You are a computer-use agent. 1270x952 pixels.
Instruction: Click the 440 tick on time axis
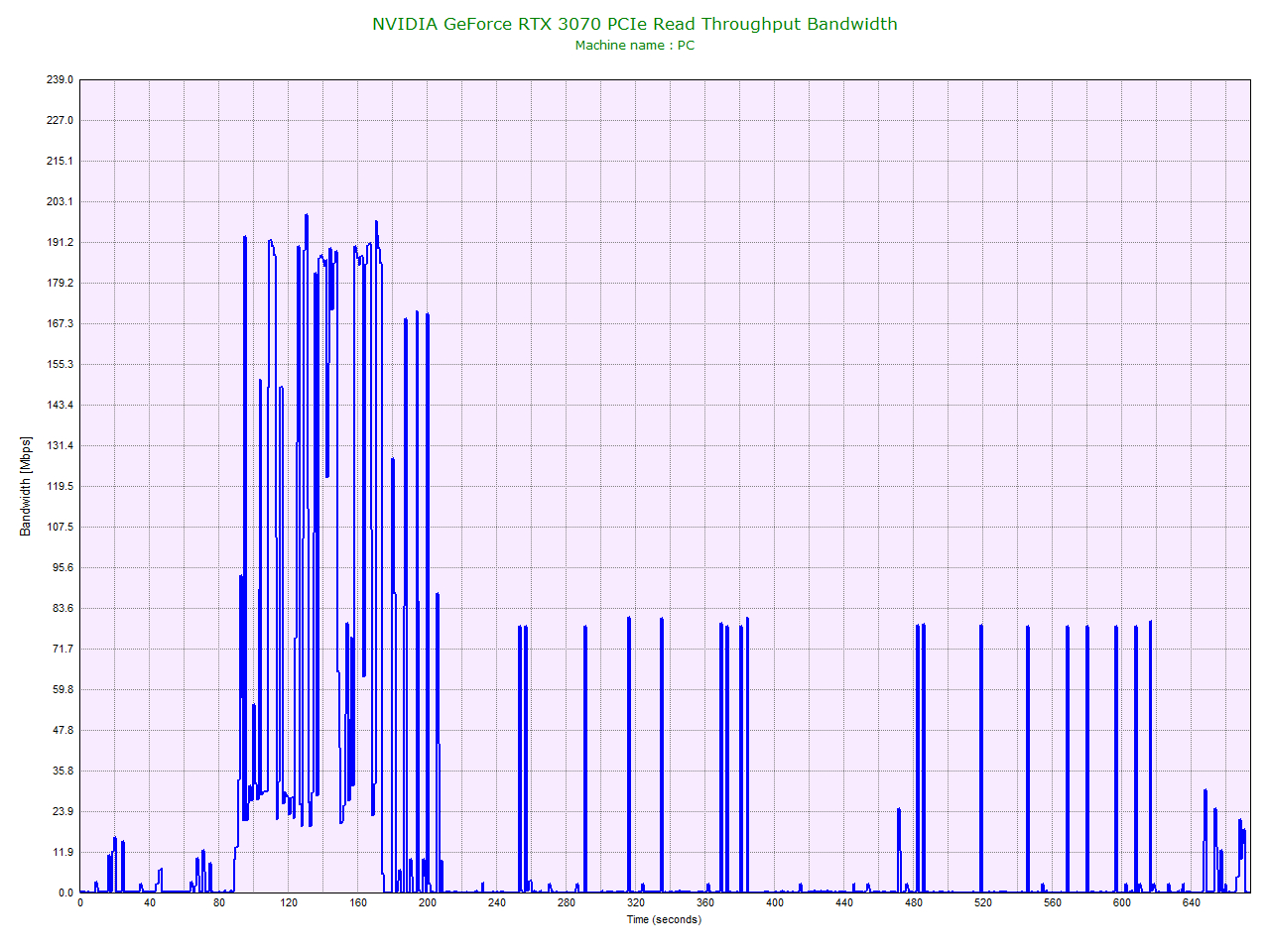click(x=844, y=902)
